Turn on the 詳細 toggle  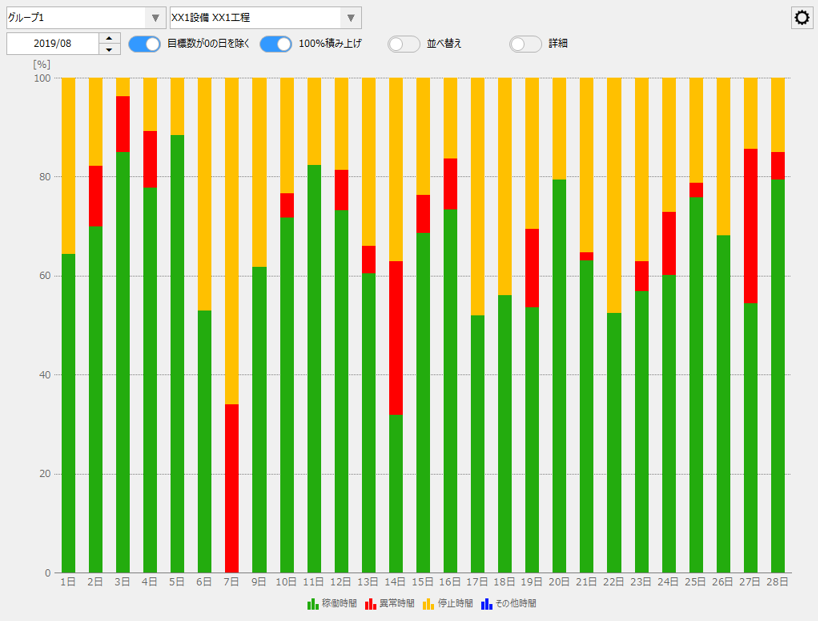[x=524, y=44]
